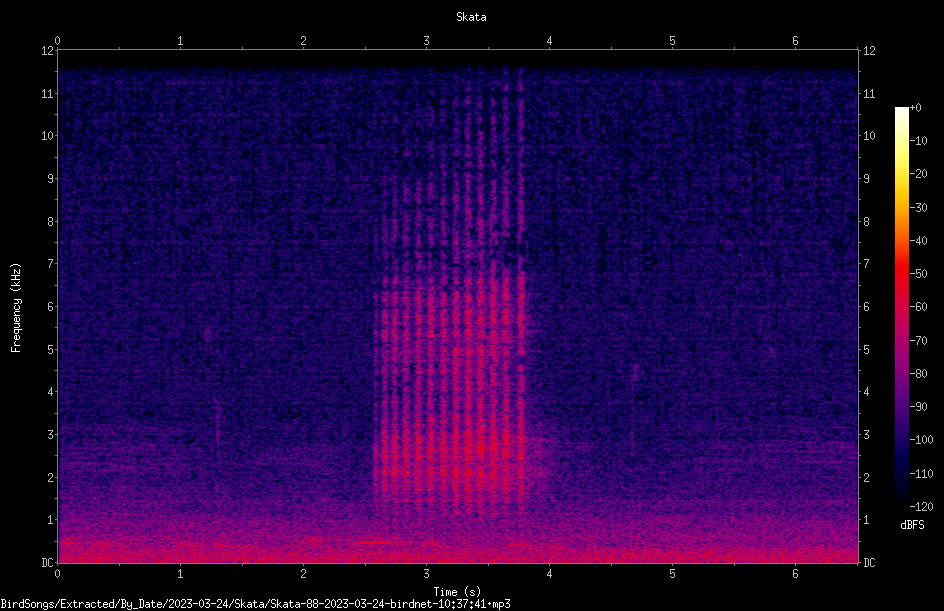Click the Frequency (kHz) axis label
This screenshot has height=611, width=944.
click(16, 308)
